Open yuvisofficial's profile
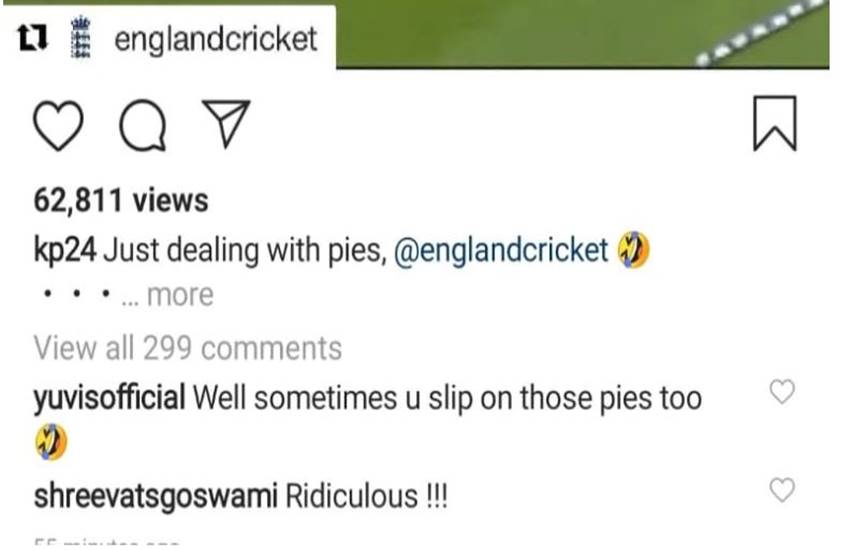The height and width of the screenshot is (550, 850). (110, 398)
